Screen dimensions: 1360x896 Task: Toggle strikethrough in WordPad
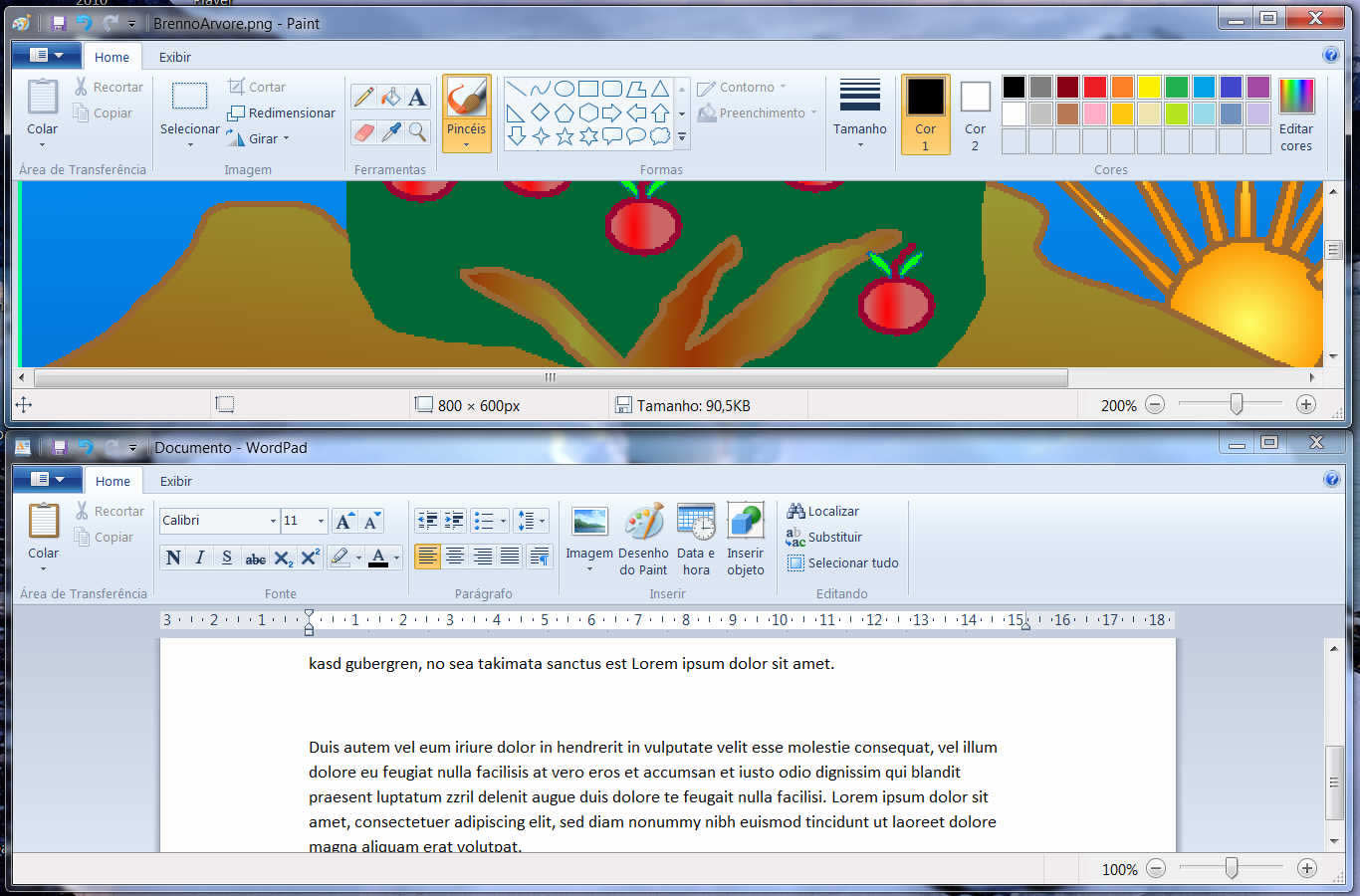point(255,558)
